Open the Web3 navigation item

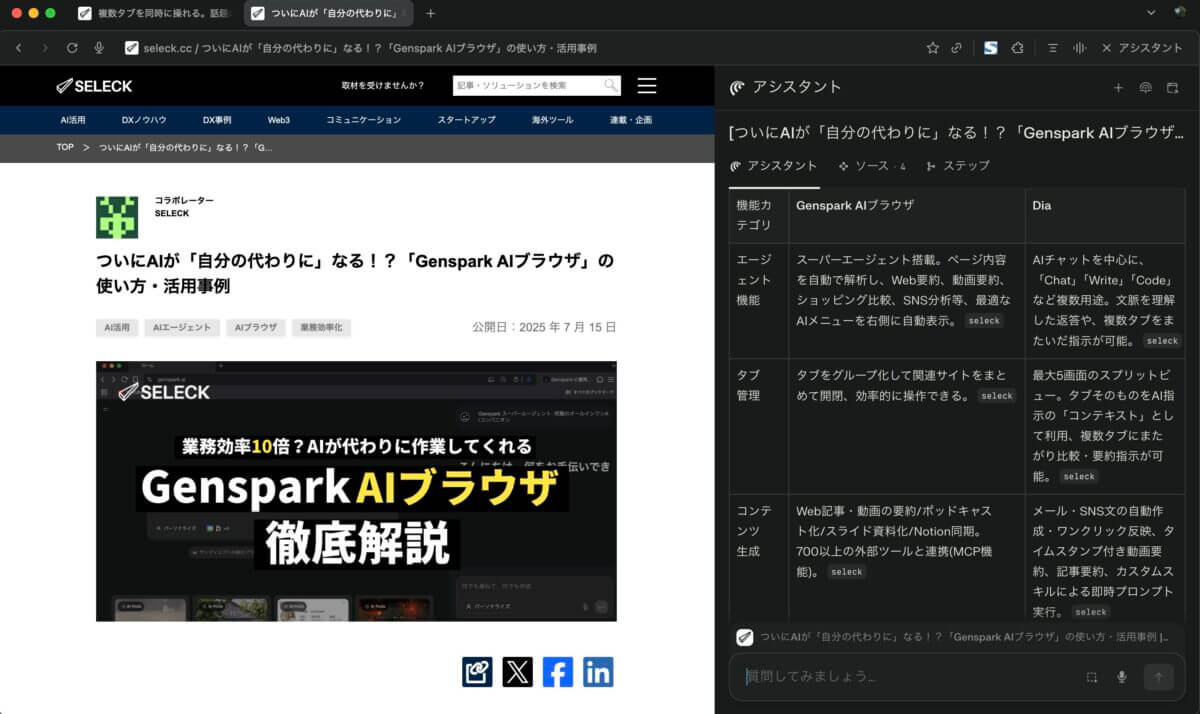pyautogui.click(x=278, y=120)
